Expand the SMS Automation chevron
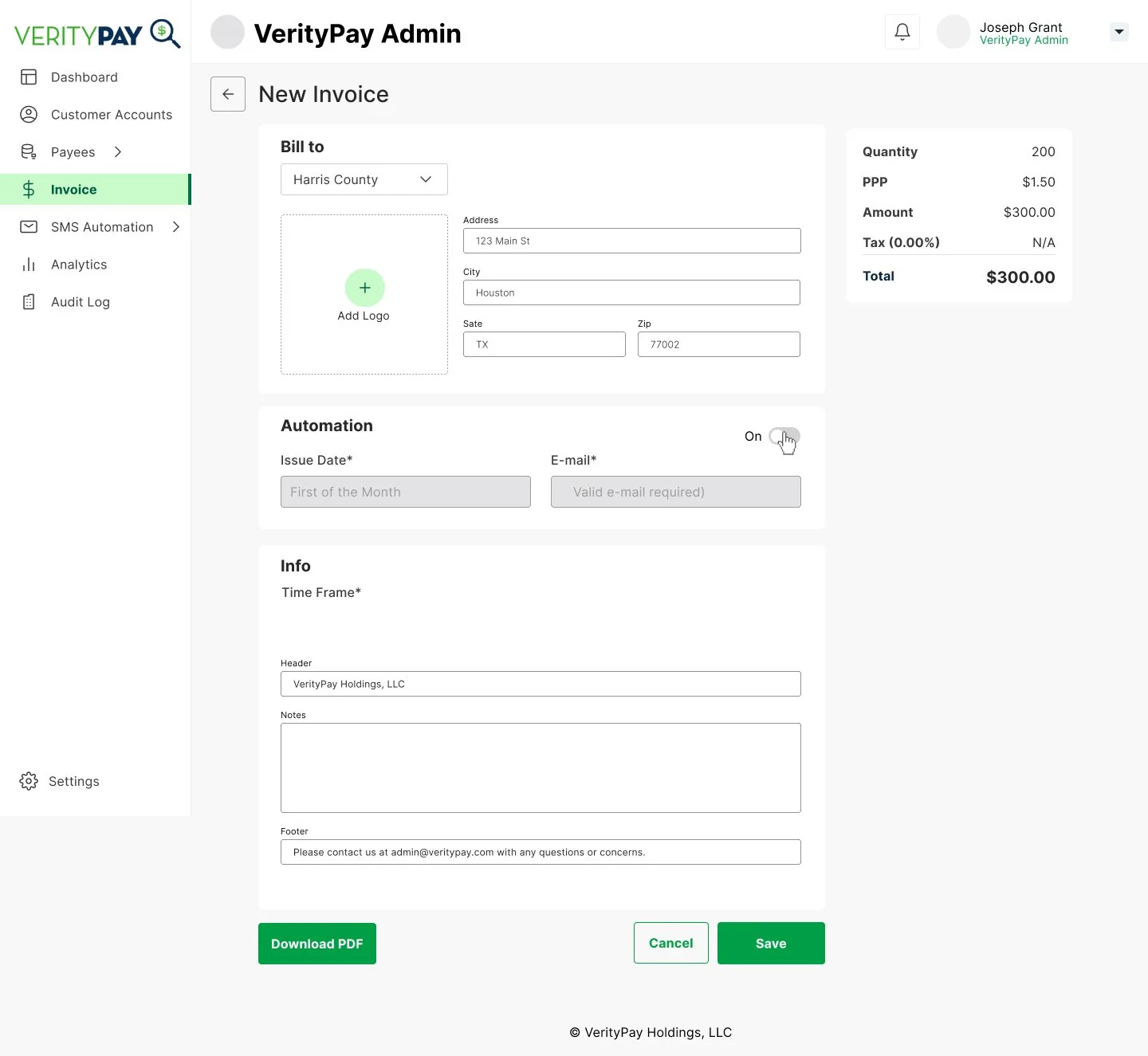 click(175, 226)
